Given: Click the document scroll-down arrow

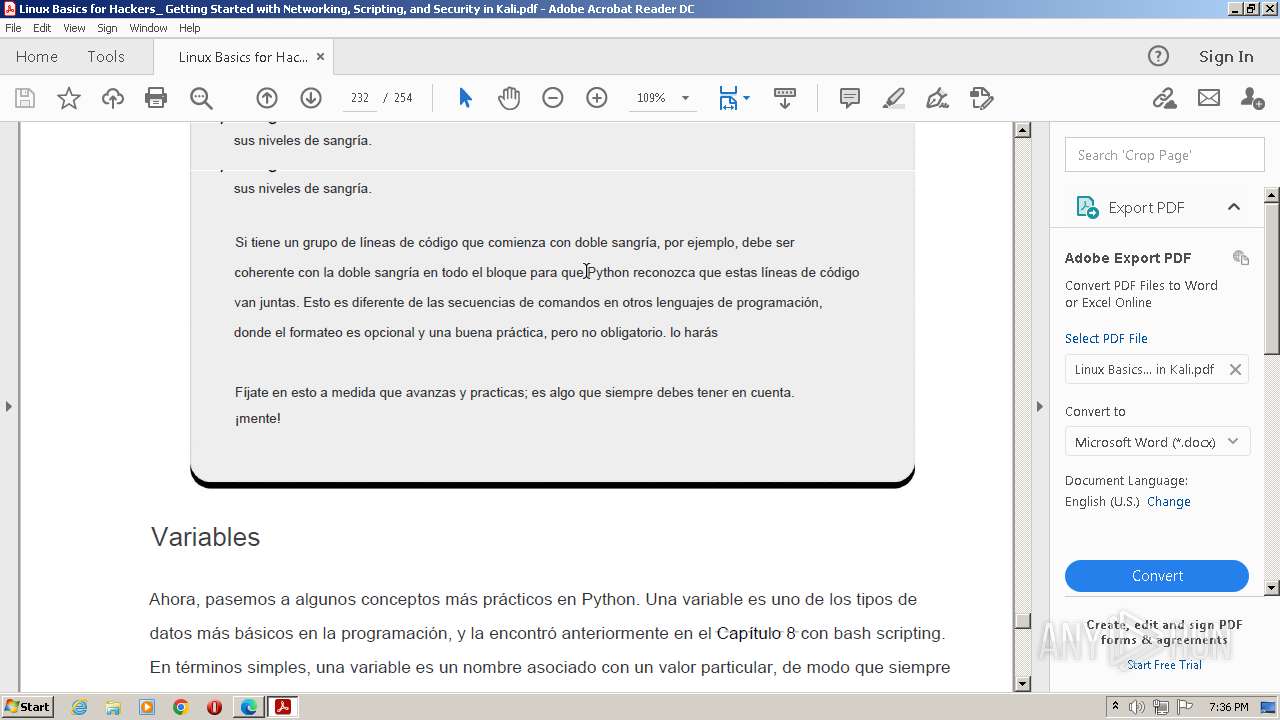Looking at the screenshot, I should 1022,684.
